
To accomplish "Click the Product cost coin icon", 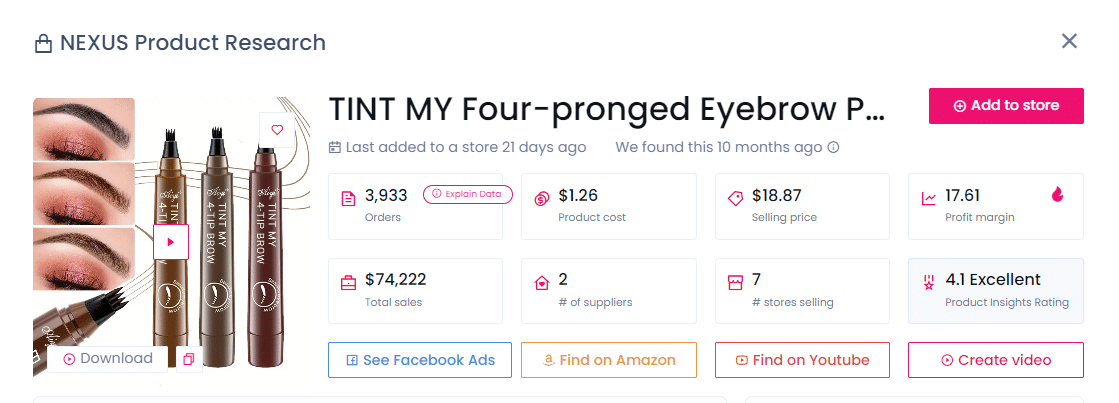I will tap(541, 198).
